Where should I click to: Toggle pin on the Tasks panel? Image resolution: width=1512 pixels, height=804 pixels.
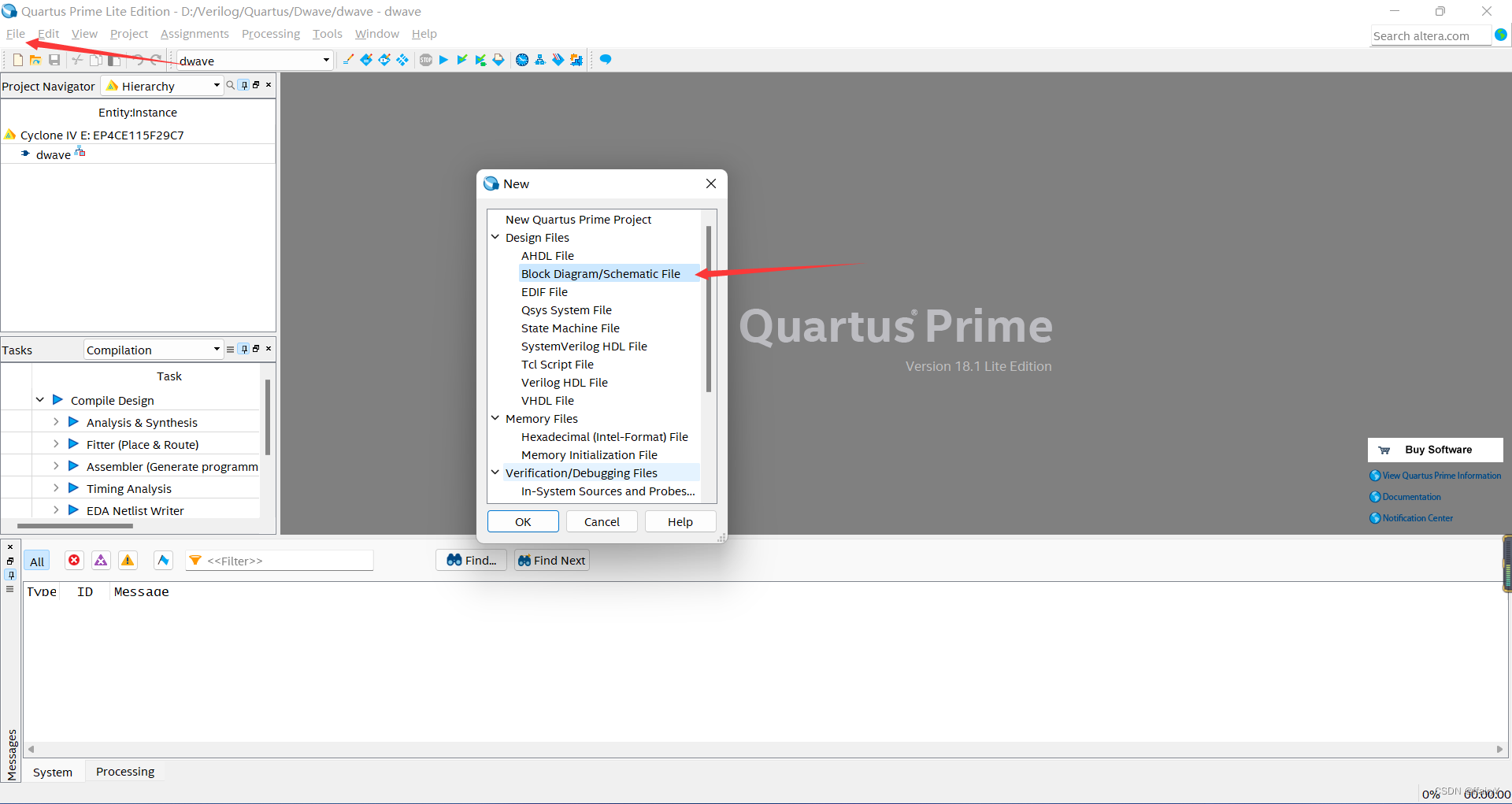(244, 349)
